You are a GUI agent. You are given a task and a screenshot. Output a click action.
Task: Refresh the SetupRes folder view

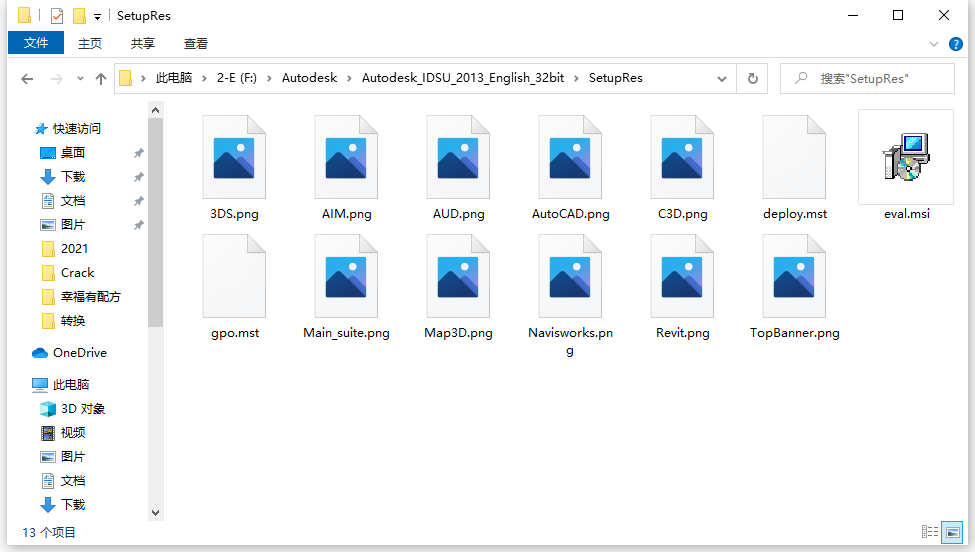tap(752, 78)
